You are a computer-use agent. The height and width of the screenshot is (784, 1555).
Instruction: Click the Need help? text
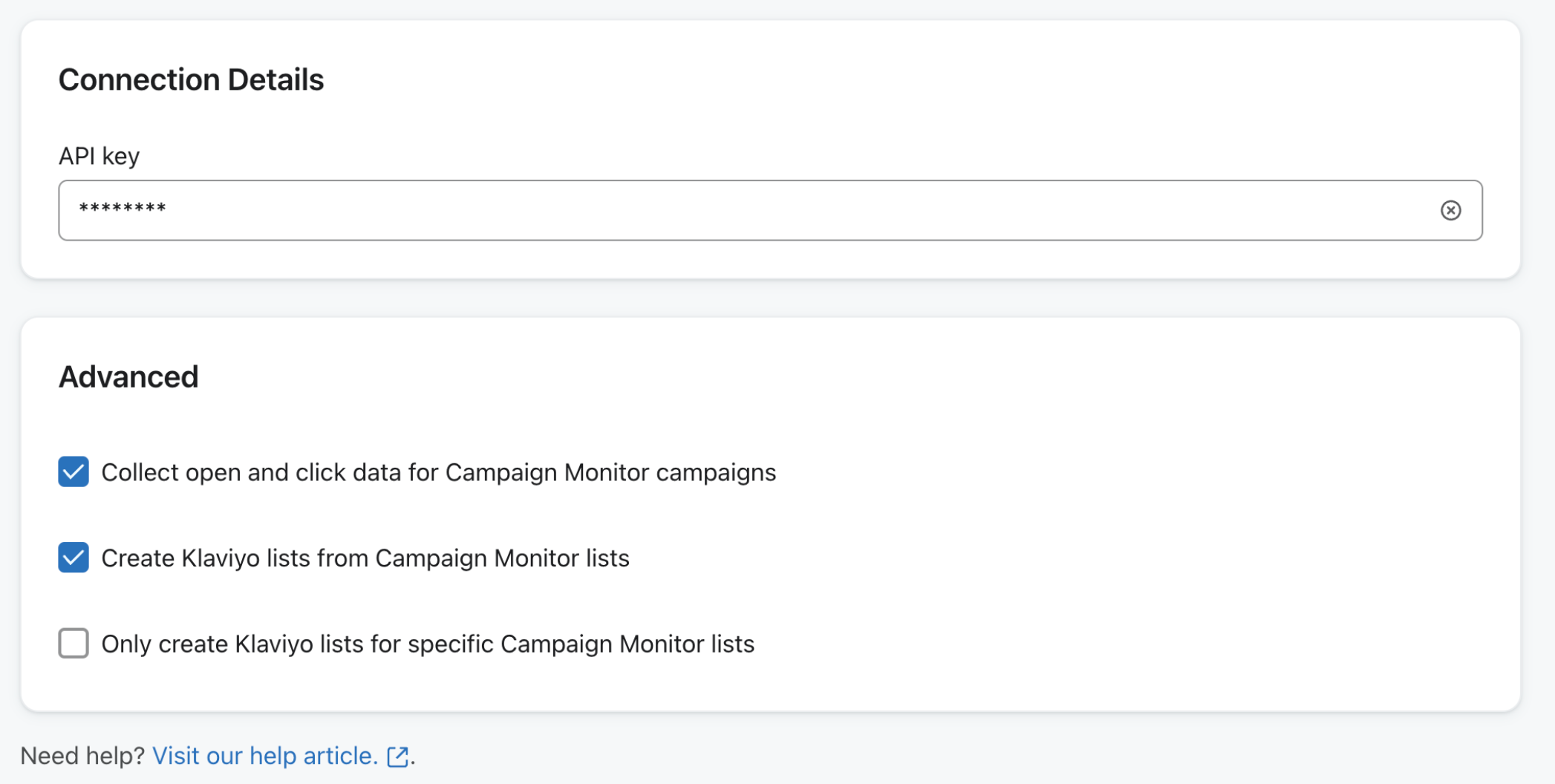point(82,756)
